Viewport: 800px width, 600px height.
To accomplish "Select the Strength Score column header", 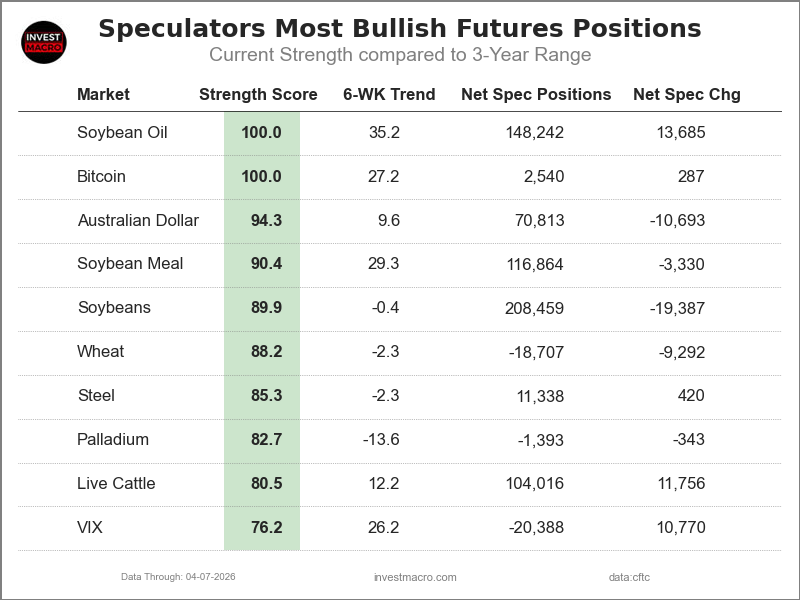I will [258, 95].
